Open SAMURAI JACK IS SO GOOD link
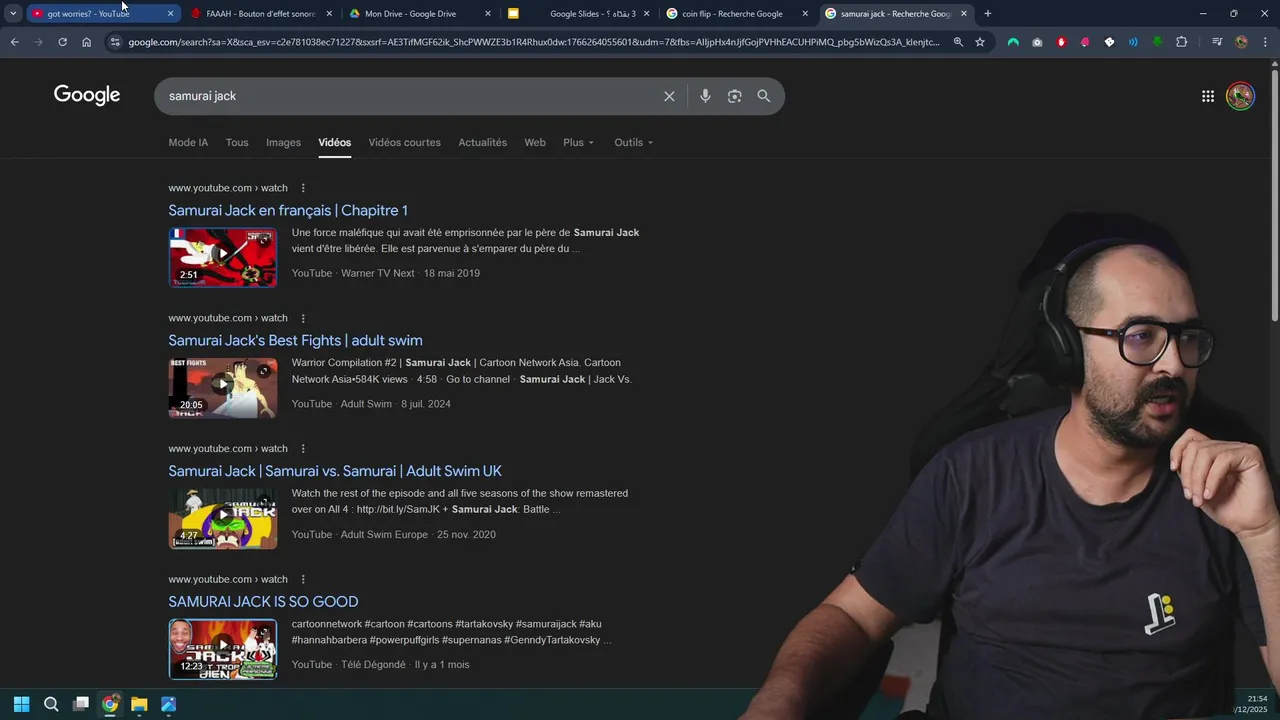The height and width of the screenshot is (720, 1280). (263, 601)
